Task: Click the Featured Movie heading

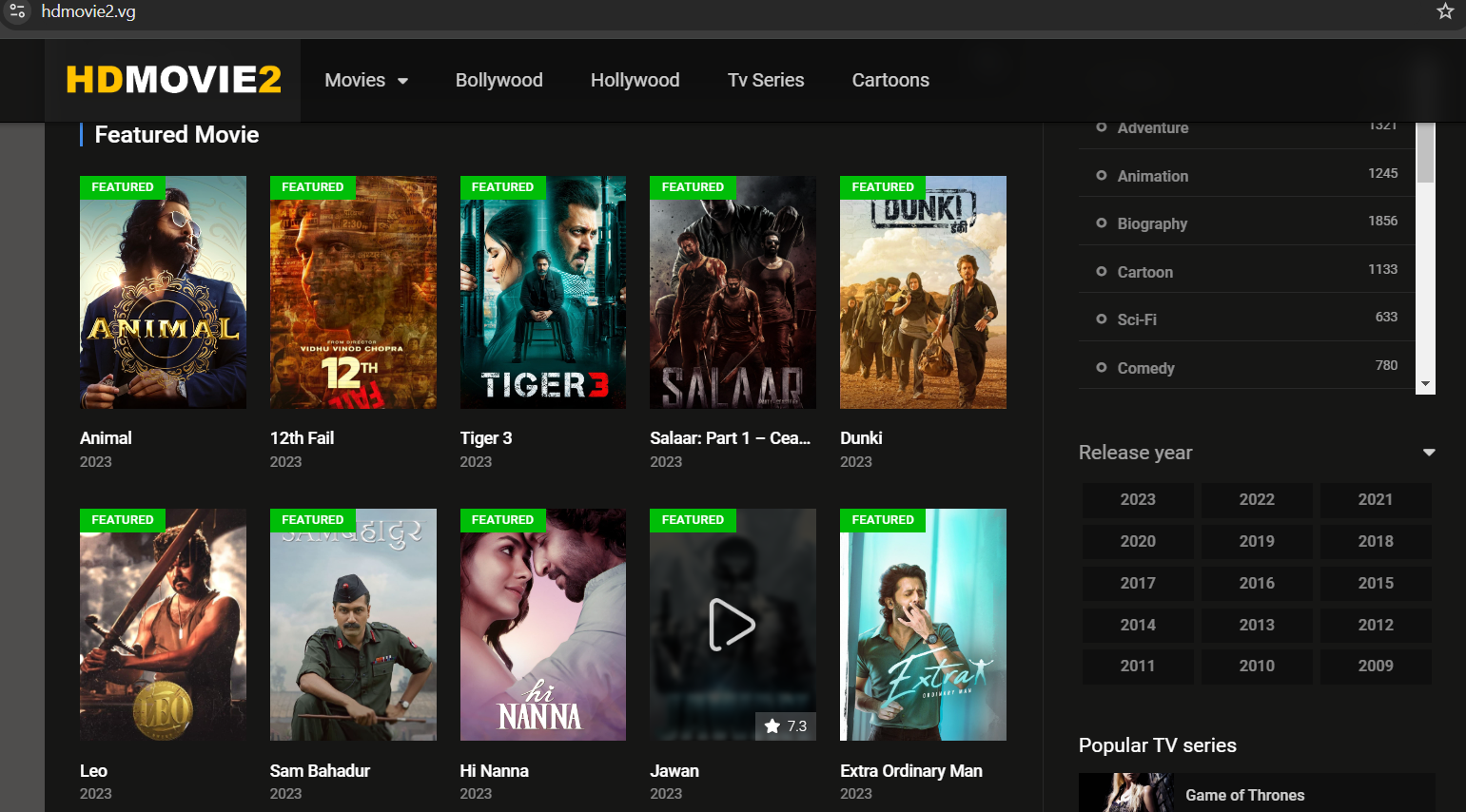Action: 177,135
